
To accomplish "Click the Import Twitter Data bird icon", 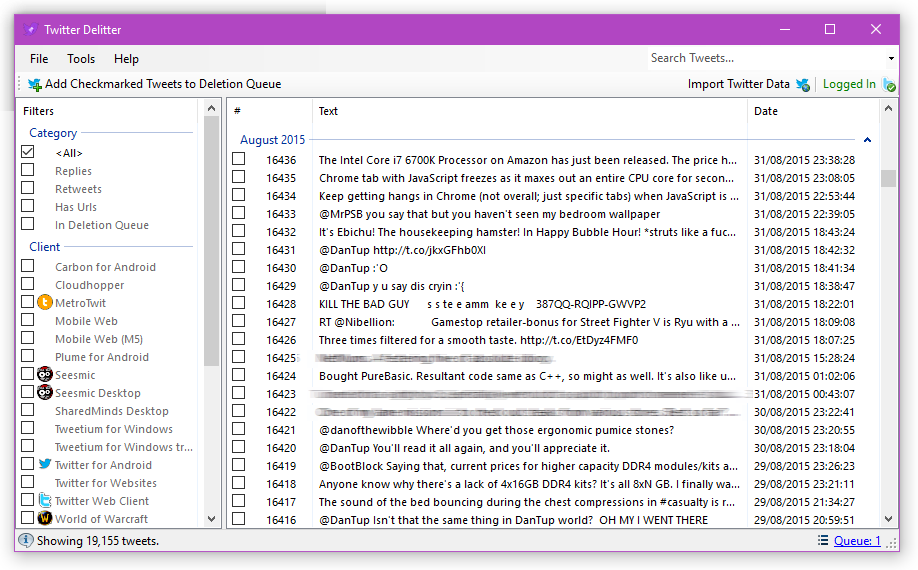I will click(x=802, y=85).
